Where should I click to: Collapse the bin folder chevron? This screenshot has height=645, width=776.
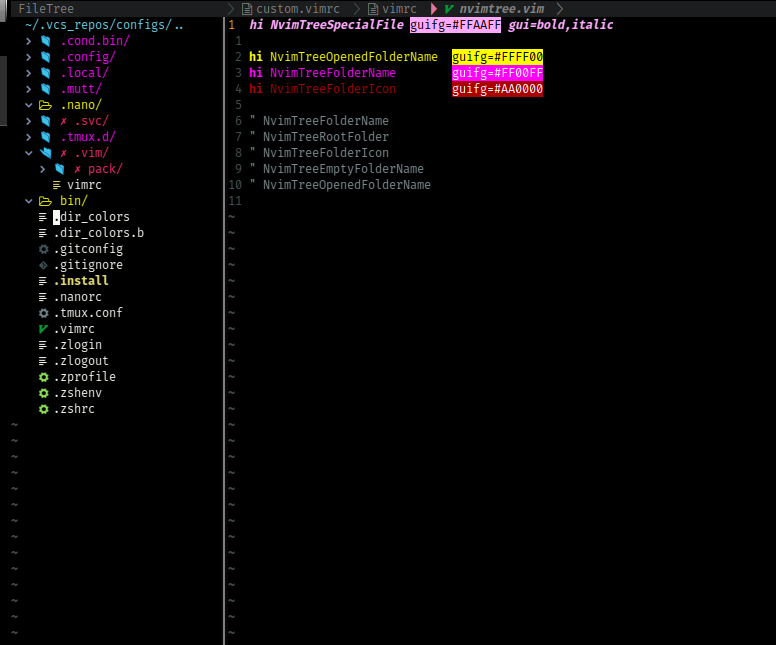coord(29,201)
